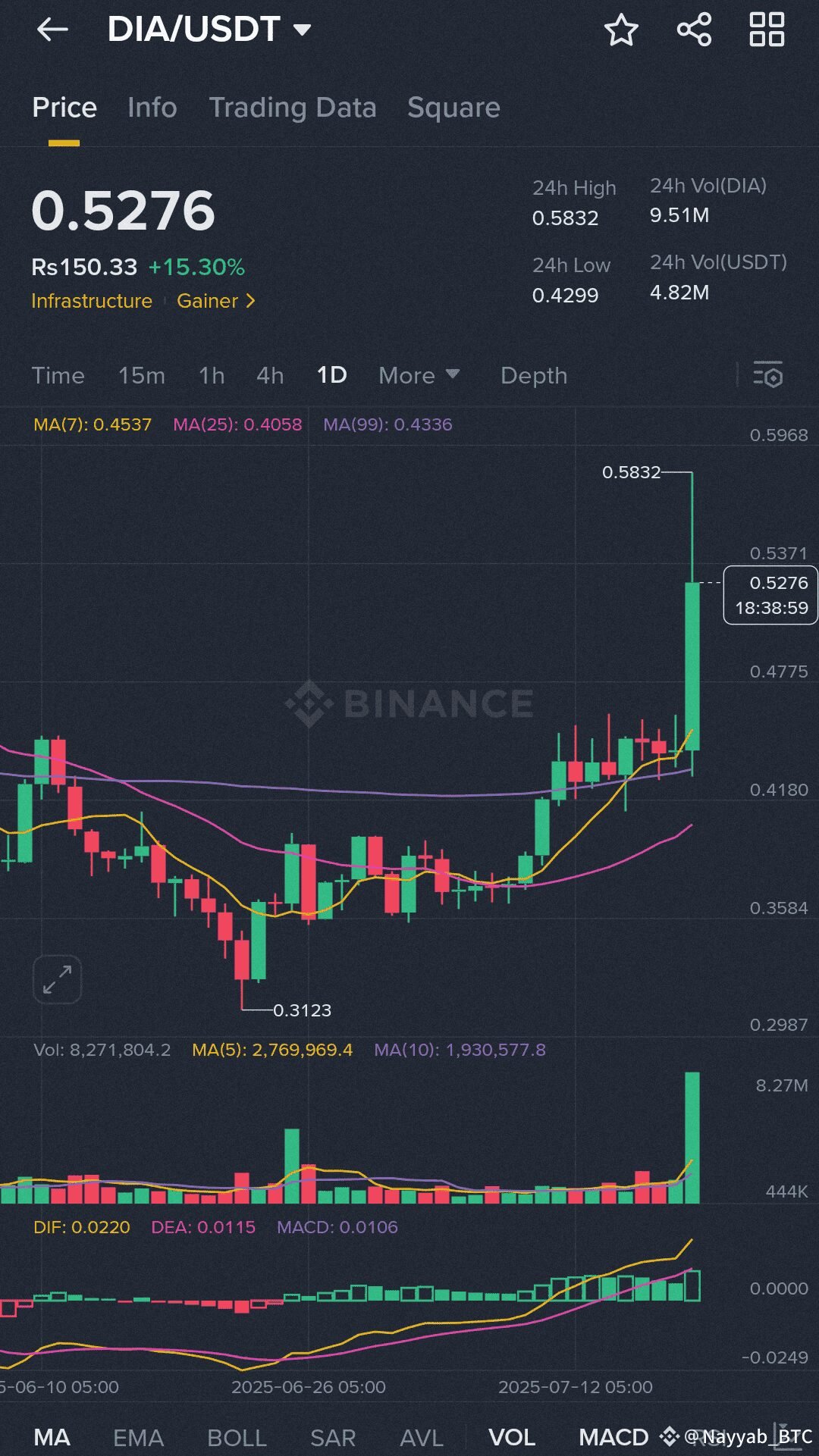Toggle the BOLL indicator overlay
Viewport: 819px width, 1456px height.
[x=237, y=1437]
